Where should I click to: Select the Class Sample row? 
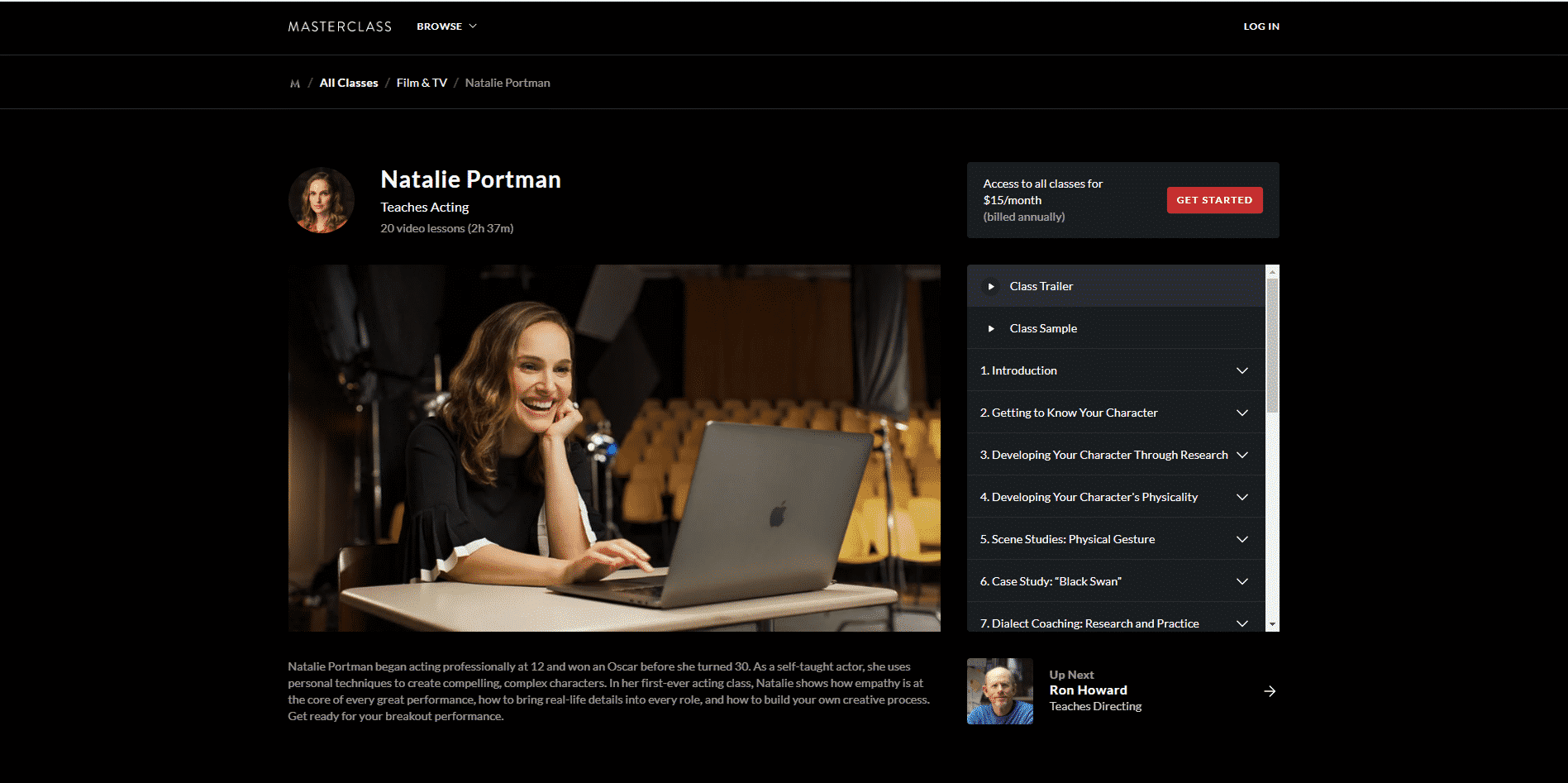pyautogui.click(x=1116, y=328)
